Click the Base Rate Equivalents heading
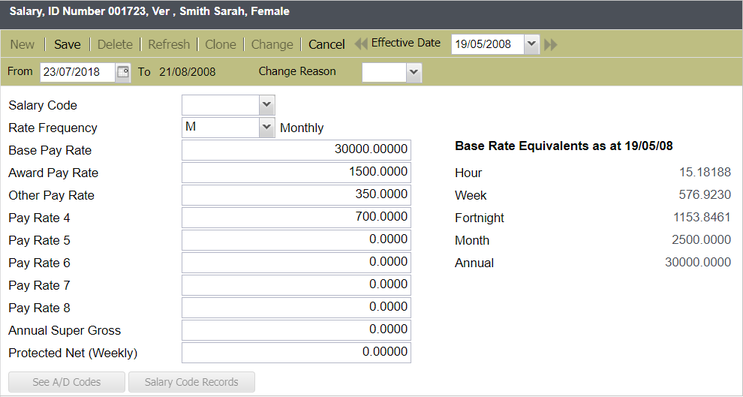Image resolution: width=743 pixels, height=397 pixels. click(564, 146)
